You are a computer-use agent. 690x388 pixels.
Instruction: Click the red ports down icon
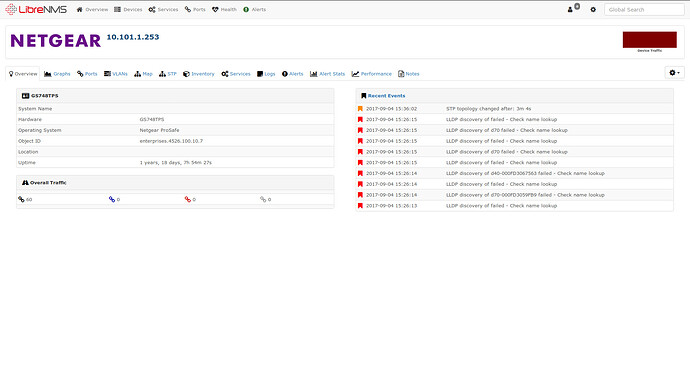[x=187, y=199]
